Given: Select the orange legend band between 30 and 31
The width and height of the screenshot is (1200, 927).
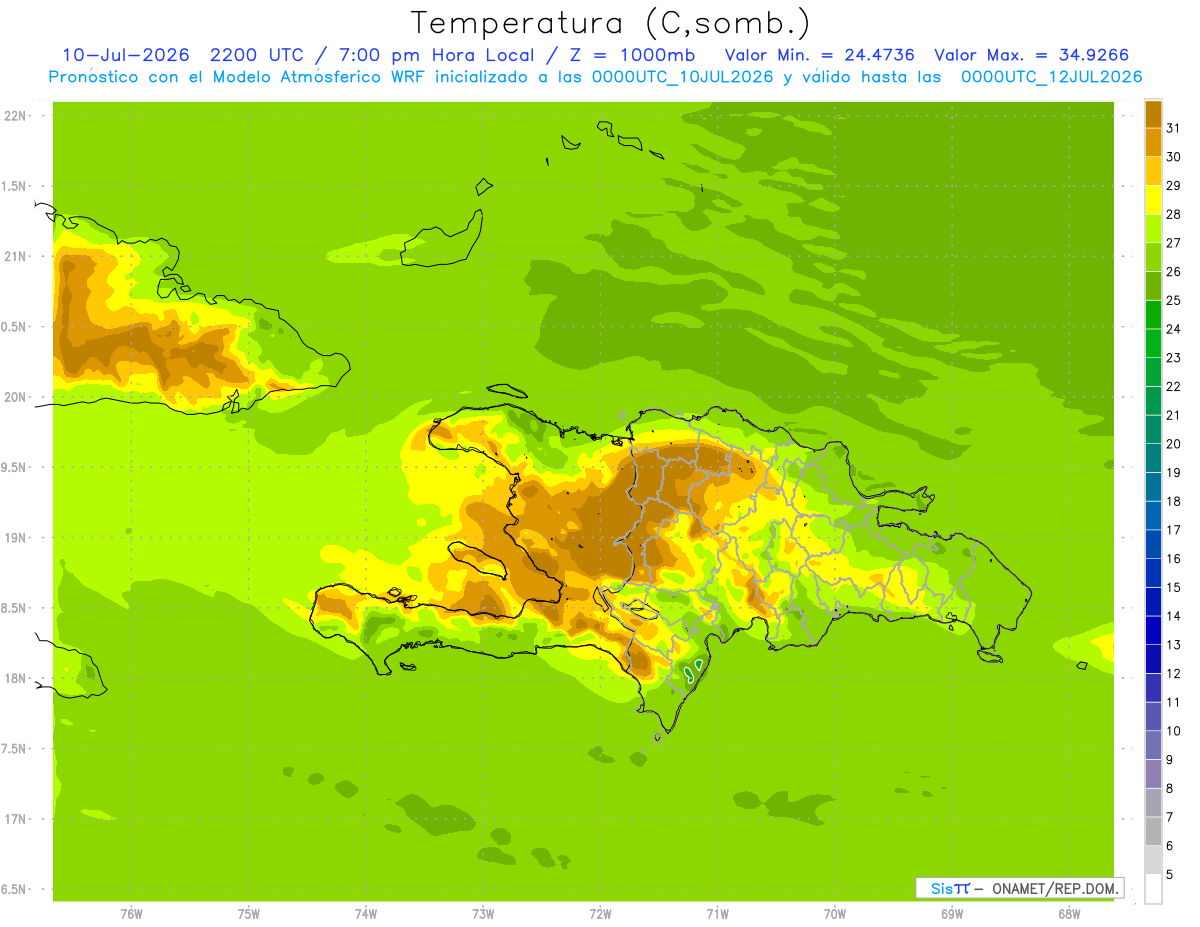Looking at the screenshot, I should pyautogui.click(x=1153, y=142).
